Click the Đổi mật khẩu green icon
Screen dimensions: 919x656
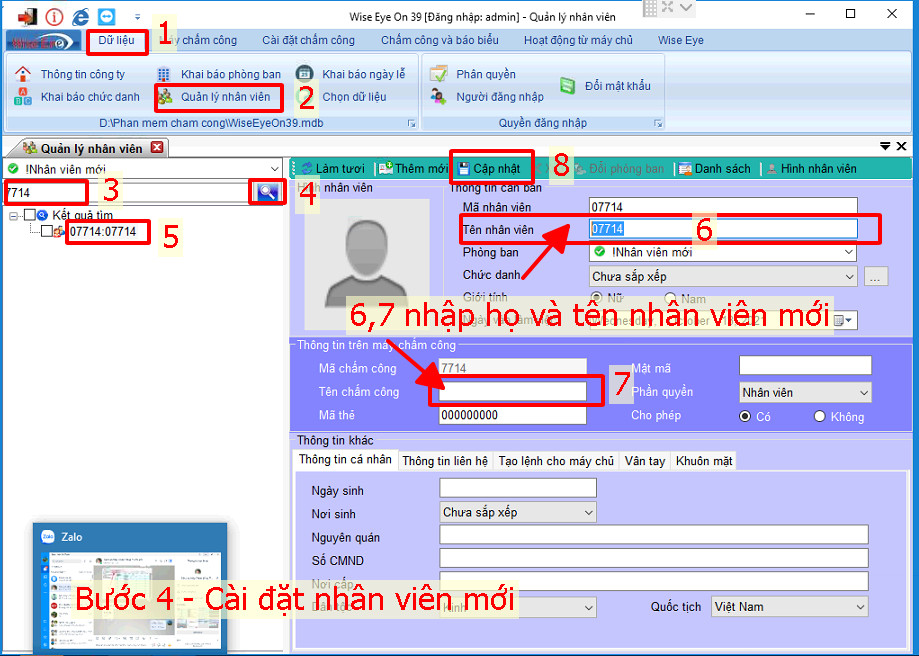[567, 86]
